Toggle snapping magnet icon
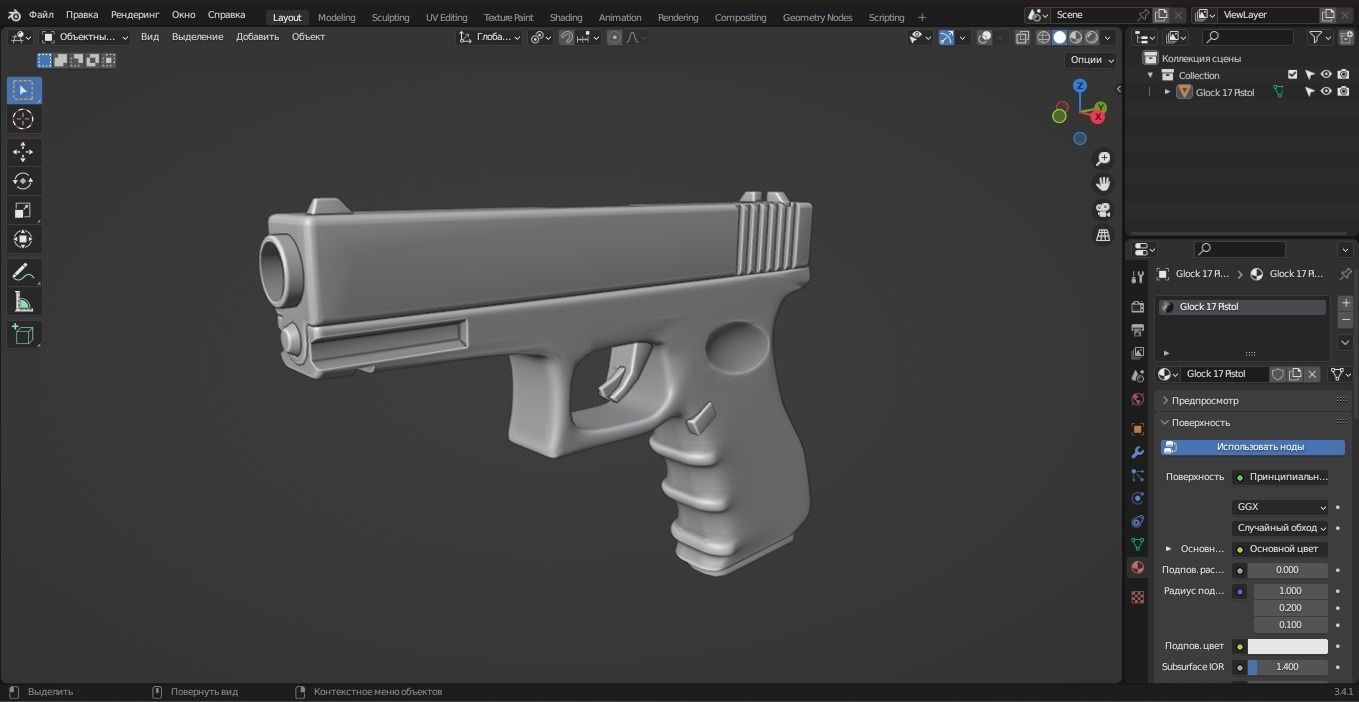 pyautogui.click(x=566, y=37)
